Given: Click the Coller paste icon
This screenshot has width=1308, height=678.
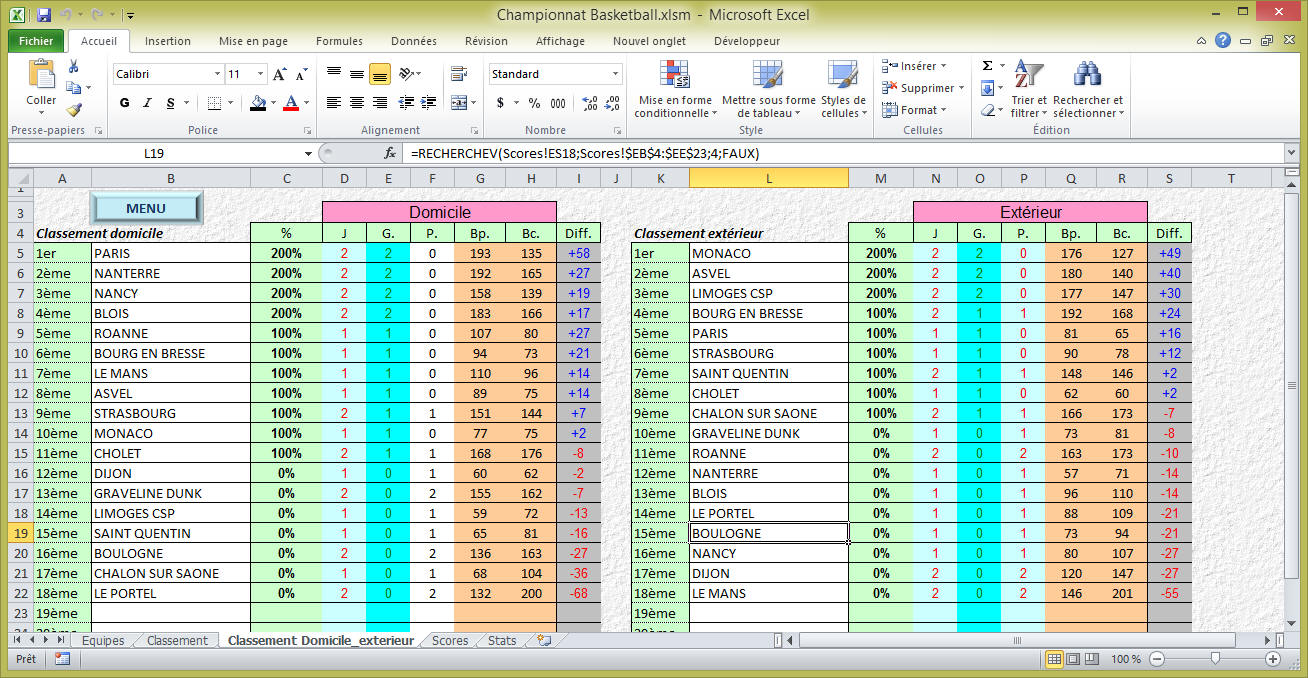Looking at the screenshot, I should (41, 75).
